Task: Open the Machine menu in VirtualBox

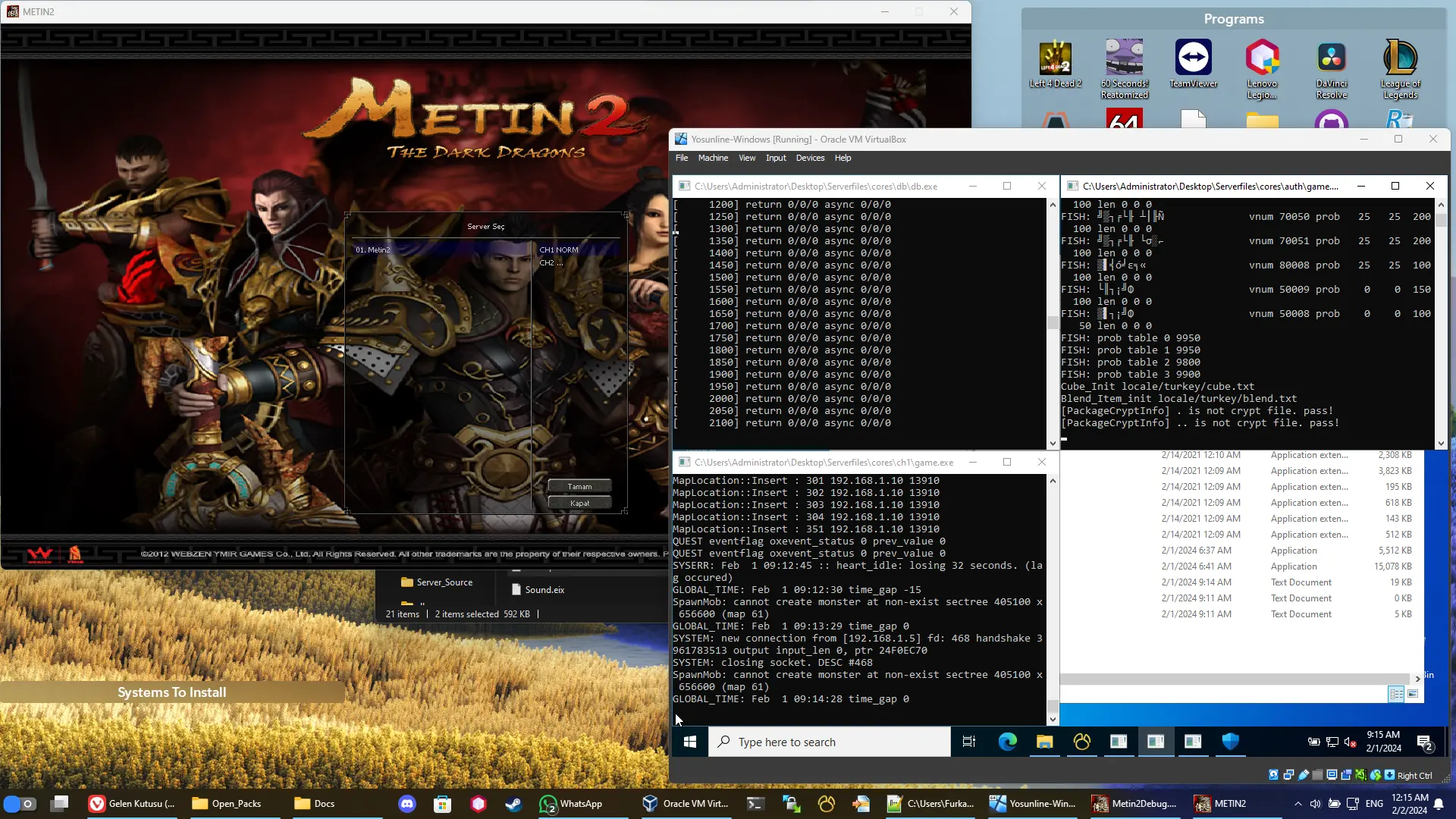Action: coord(712,158)
